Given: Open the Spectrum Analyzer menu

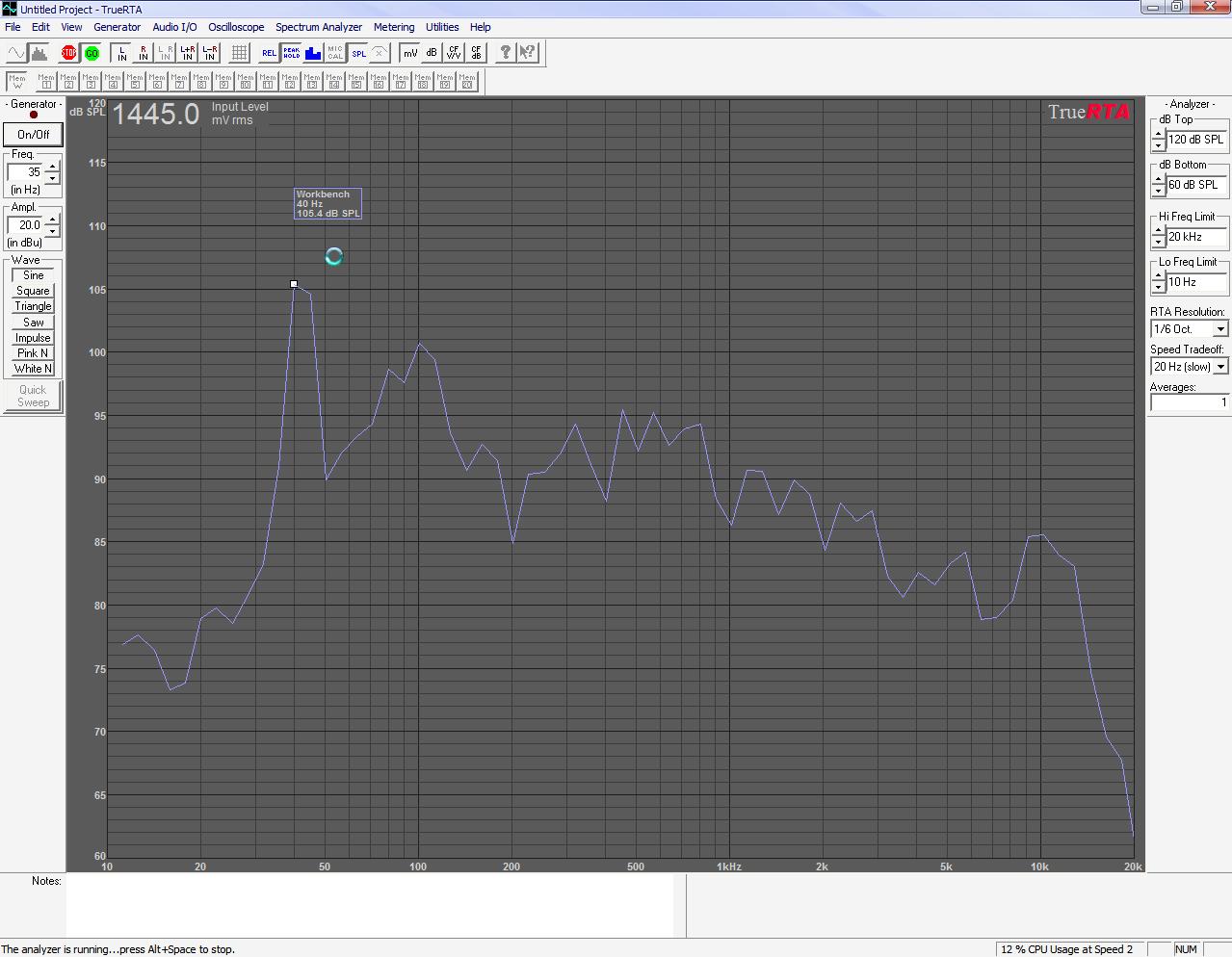Looking at the screenshot, I should [319, 27].
